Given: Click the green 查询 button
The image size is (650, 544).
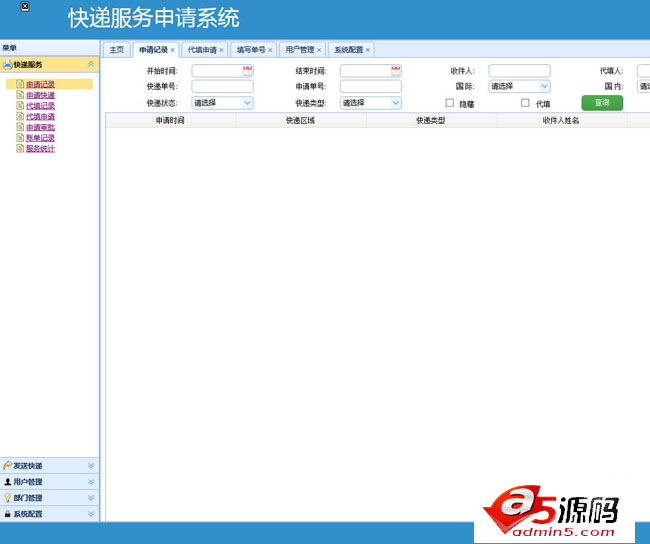Looking at the screenshot, I should coord(602,103).
